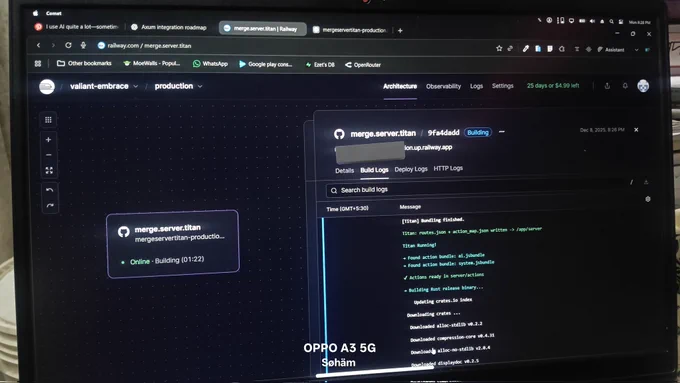Click log line '[Titan] Bundling finished.'
Screen dimensions: 680x383
pos(432,220)
